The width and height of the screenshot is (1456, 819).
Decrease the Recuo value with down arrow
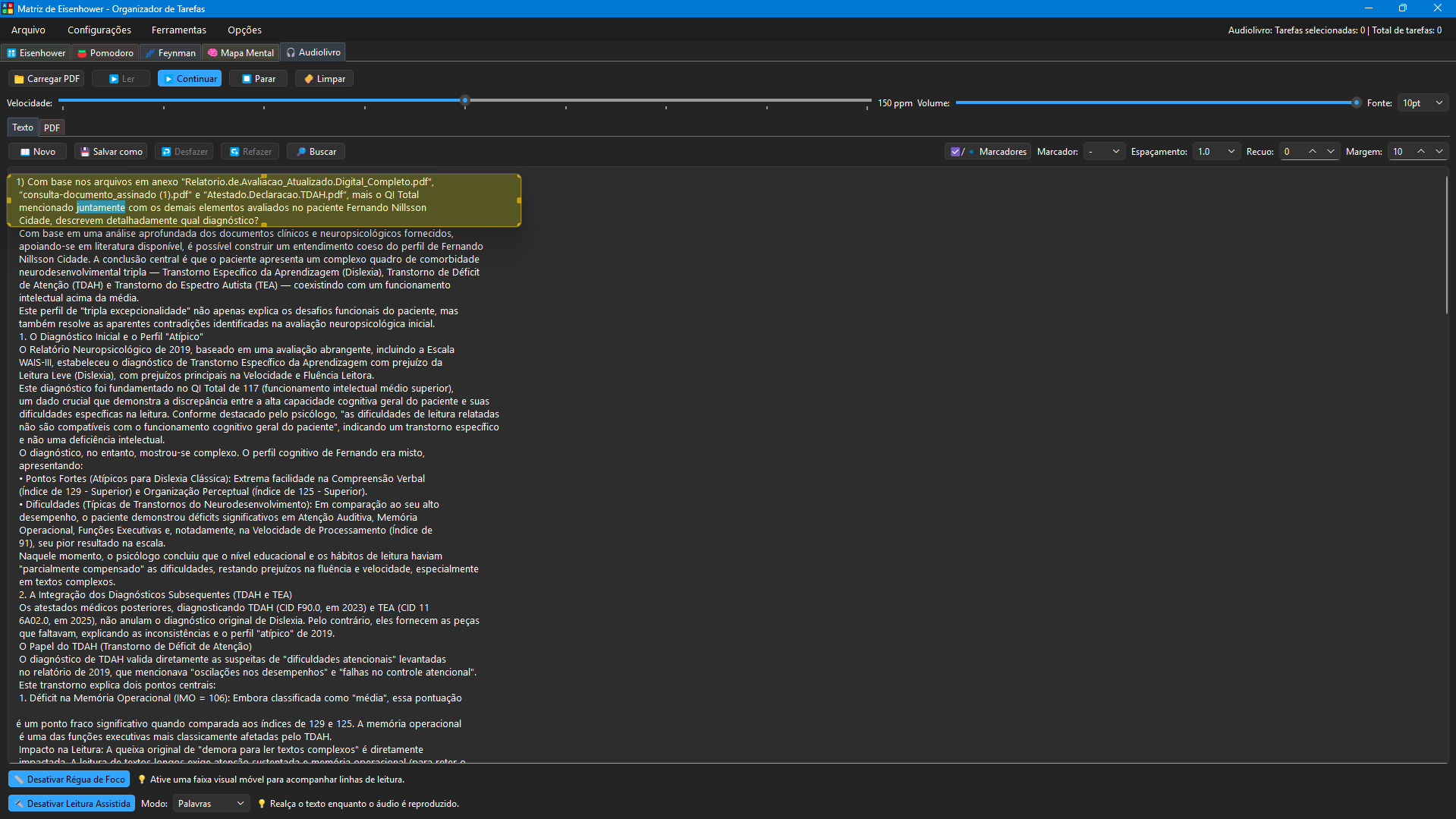tap(1330, 152)
